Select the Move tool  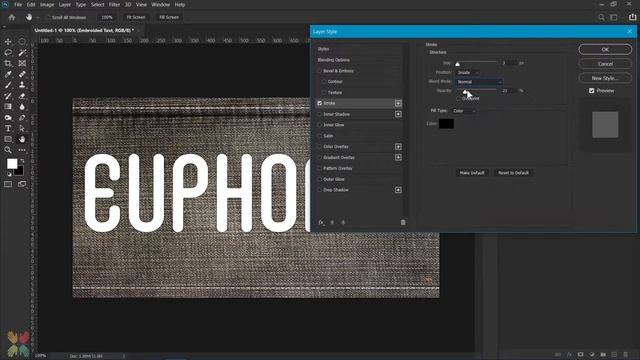[x=8, y=42]
